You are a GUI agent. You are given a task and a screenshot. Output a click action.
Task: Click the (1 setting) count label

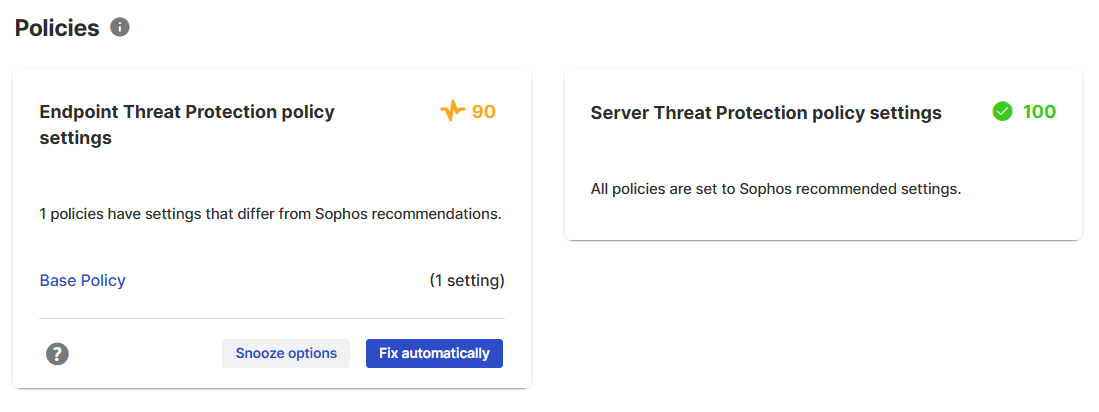point(467,281)
